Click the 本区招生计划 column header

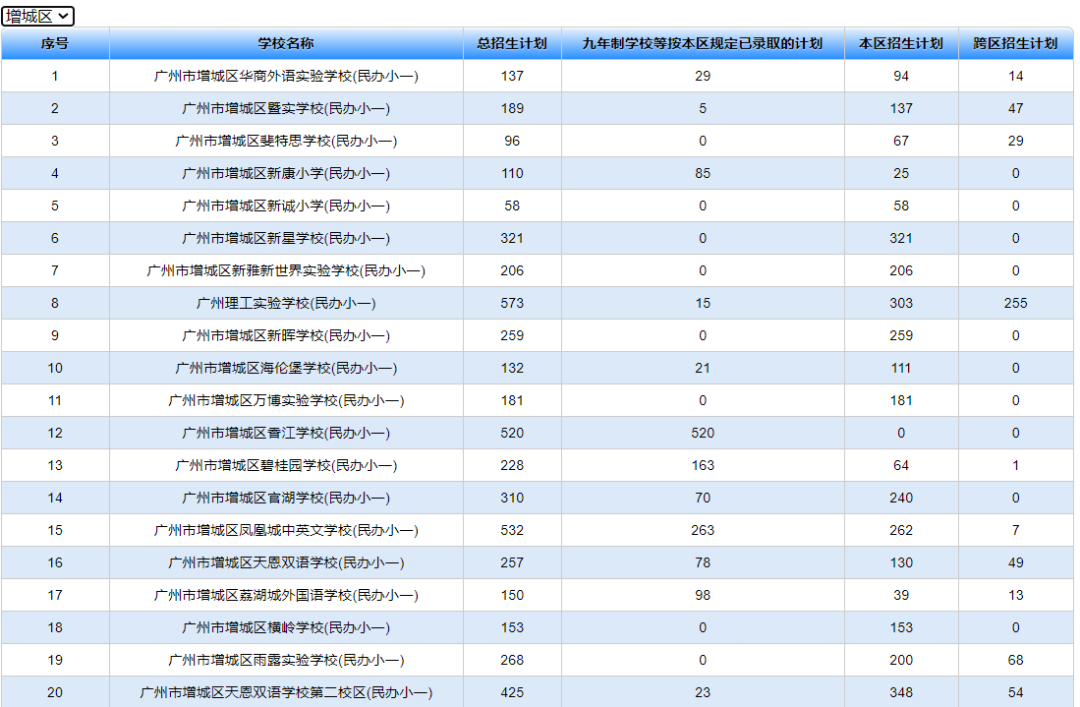pyautogui.click(x=901, y=43)
